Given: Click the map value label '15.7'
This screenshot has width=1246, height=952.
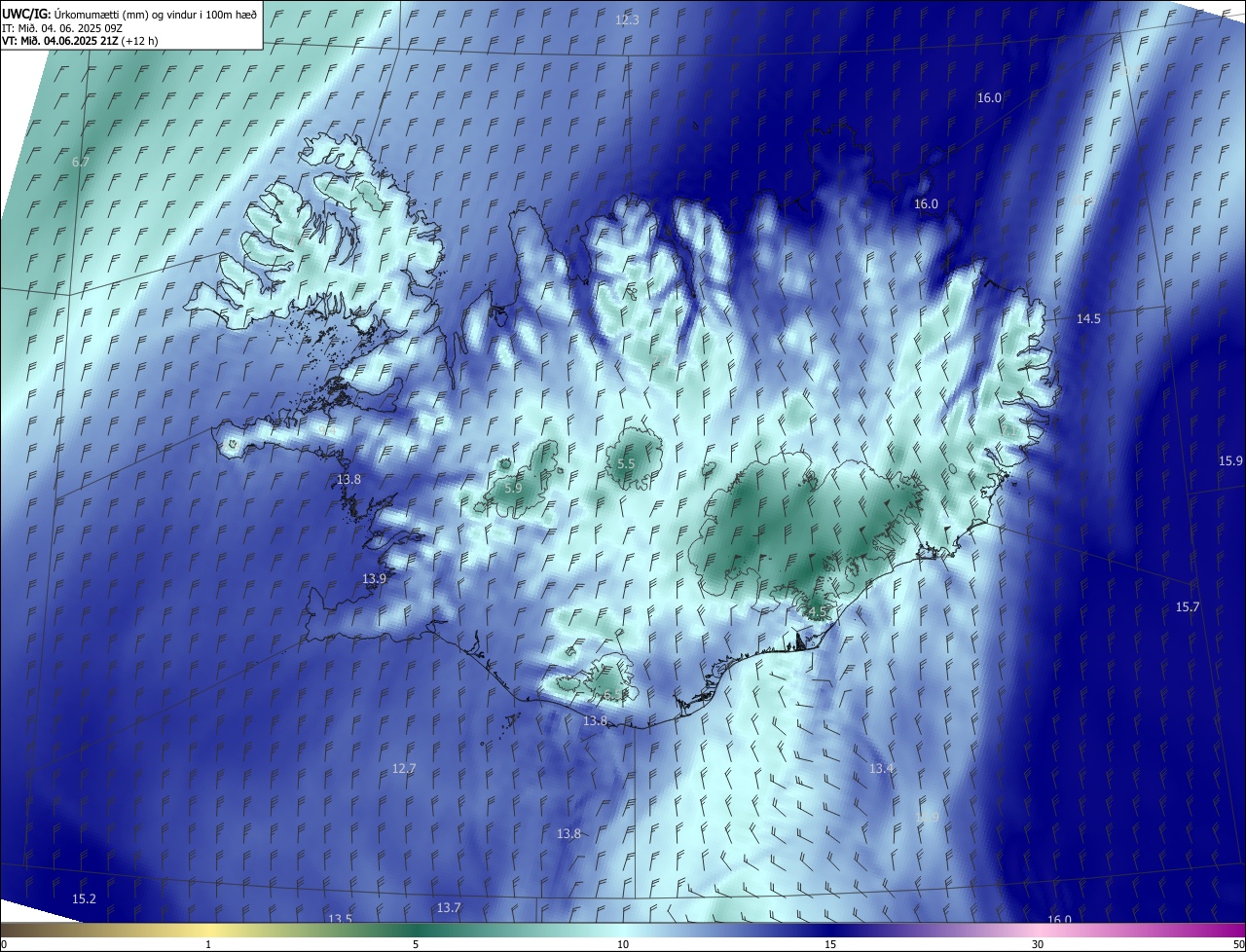Looking at the screenshot, I should point(1188,607).
